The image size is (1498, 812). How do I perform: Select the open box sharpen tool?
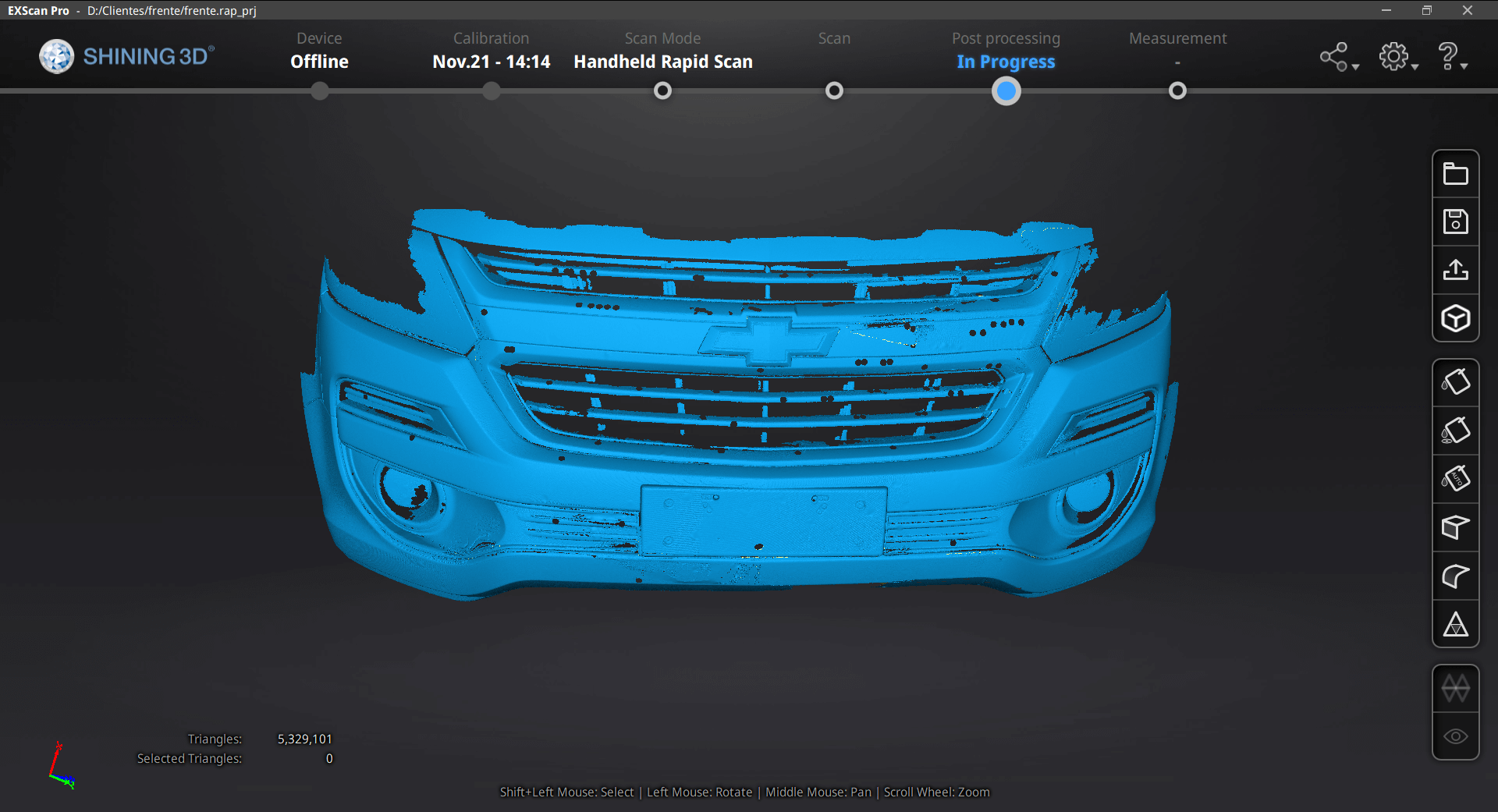tap(1455, 527)
